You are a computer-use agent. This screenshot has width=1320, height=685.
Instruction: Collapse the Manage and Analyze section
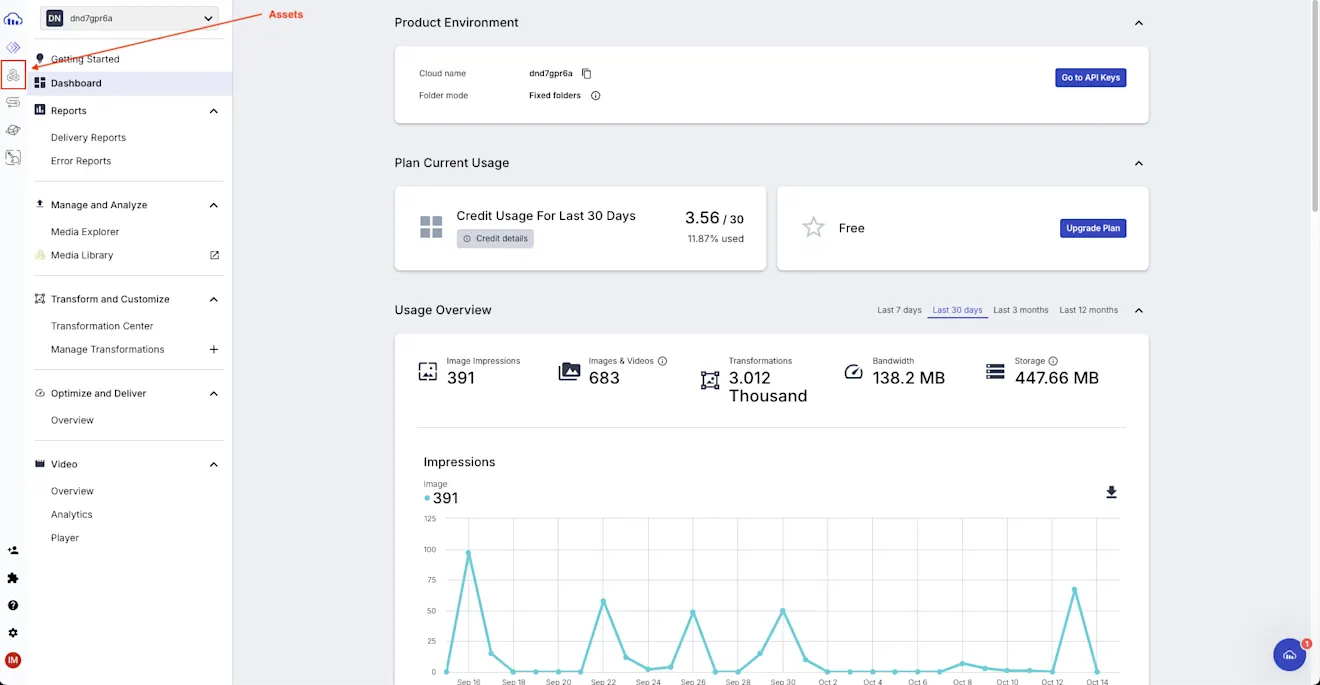point(214,205)
